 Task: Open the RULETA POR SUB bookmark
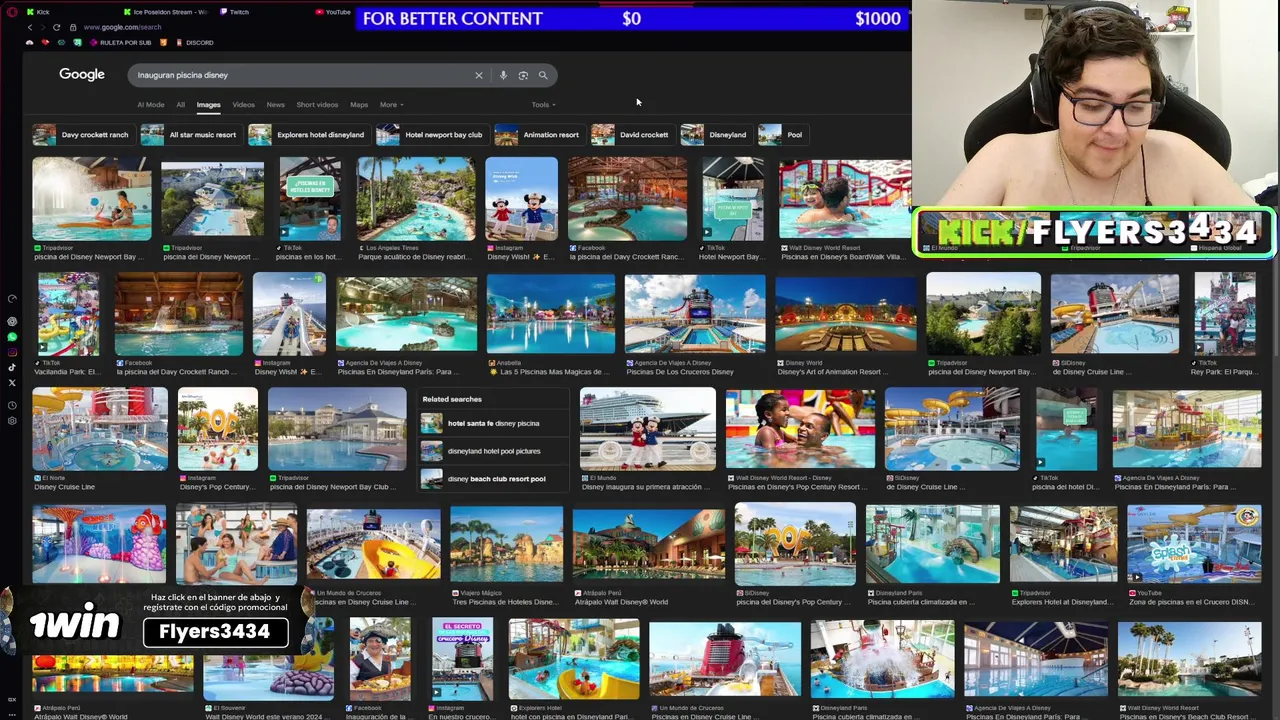tap(121, 43)
